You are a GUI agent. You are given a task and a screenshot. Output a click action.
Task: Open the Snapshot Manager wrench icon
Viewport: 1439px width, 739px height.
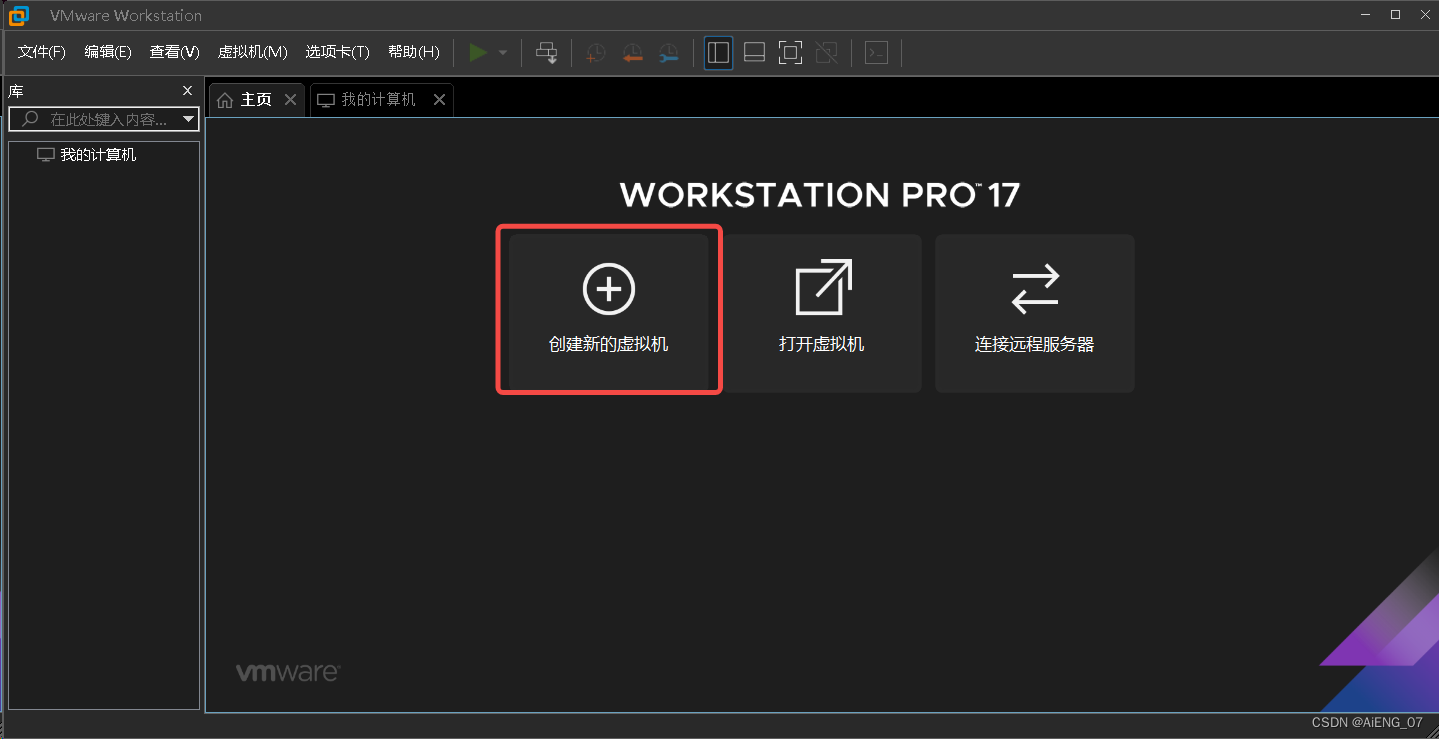[668, 53]
